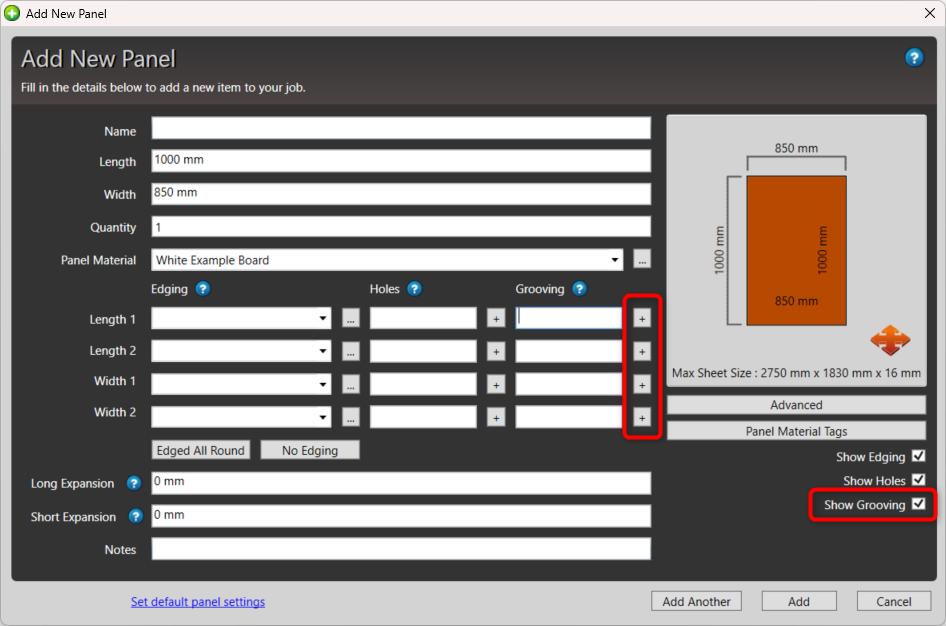
Task: Open the help icon in the header
Action: coord(914,58)
